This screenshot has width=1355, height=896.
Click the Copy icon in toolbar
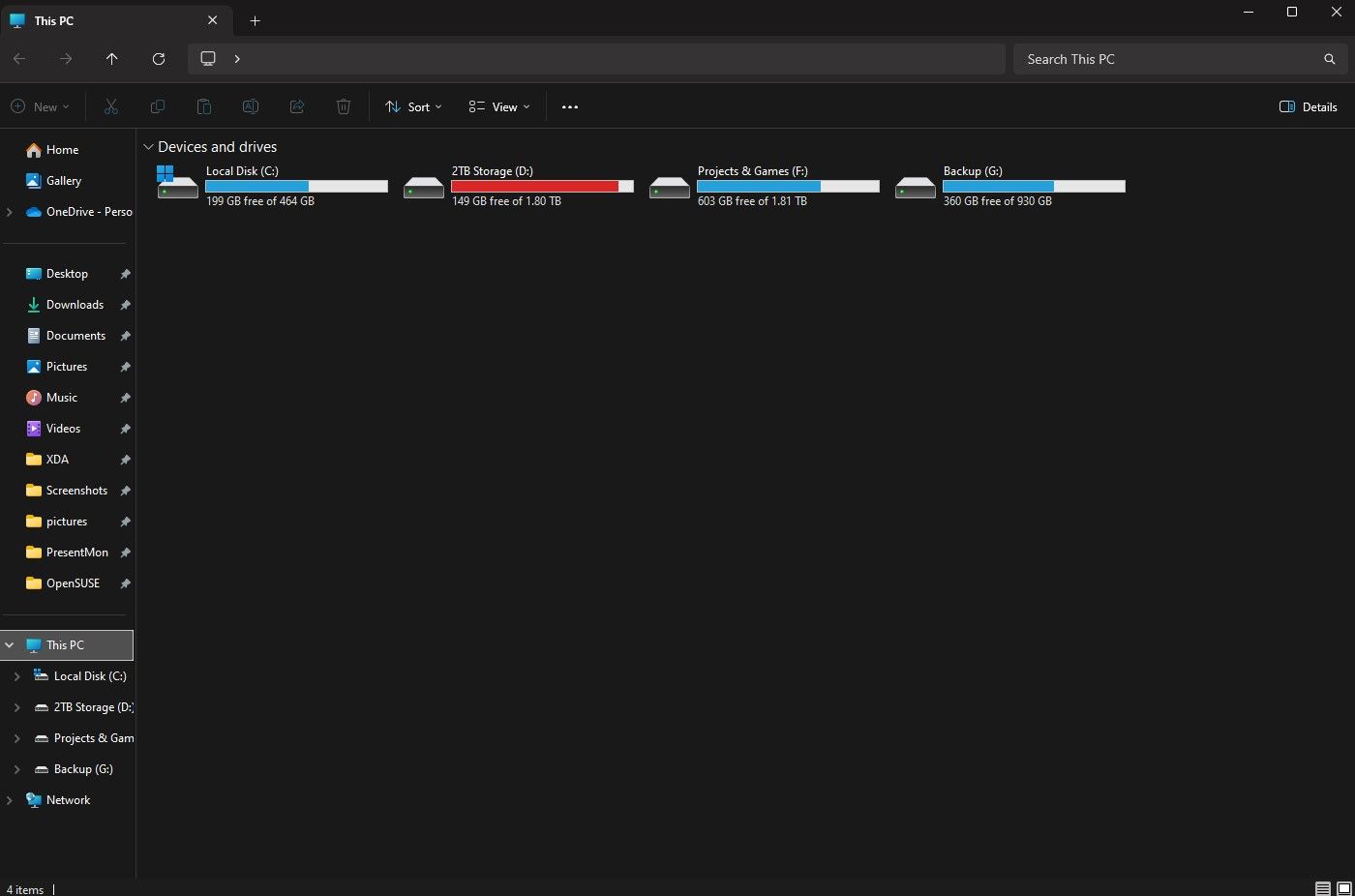tap(158, 106)
